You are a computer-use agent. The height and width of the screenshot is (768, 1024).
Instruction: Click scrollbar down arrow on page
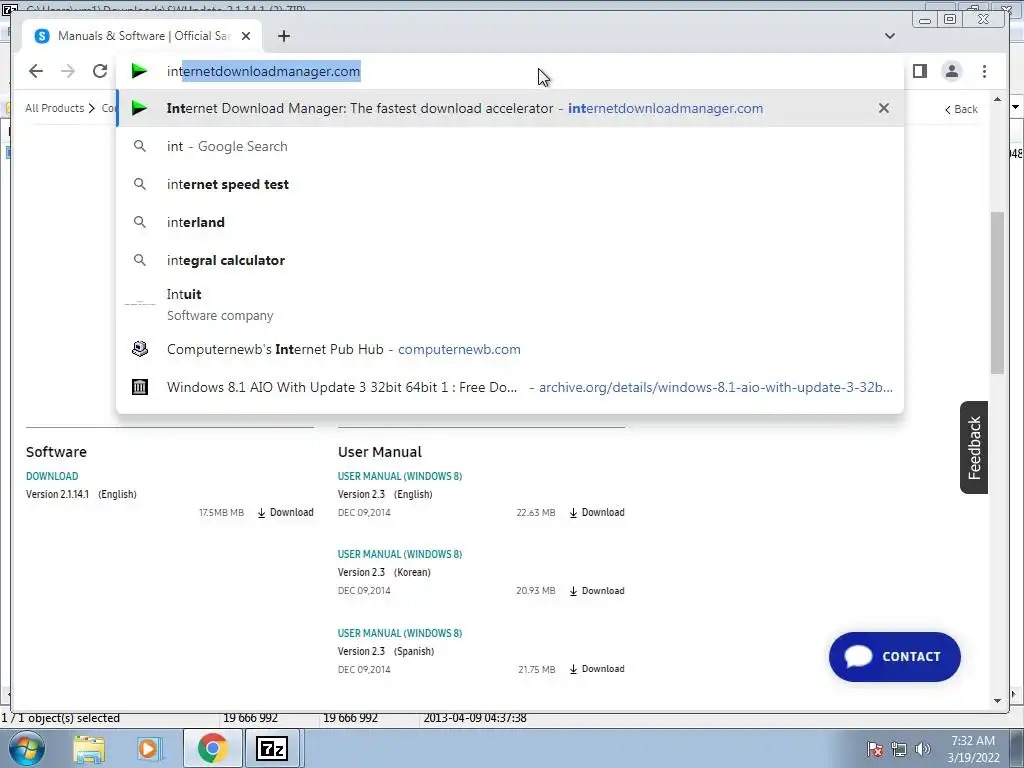pyautogui.click(x=997, y=701)
